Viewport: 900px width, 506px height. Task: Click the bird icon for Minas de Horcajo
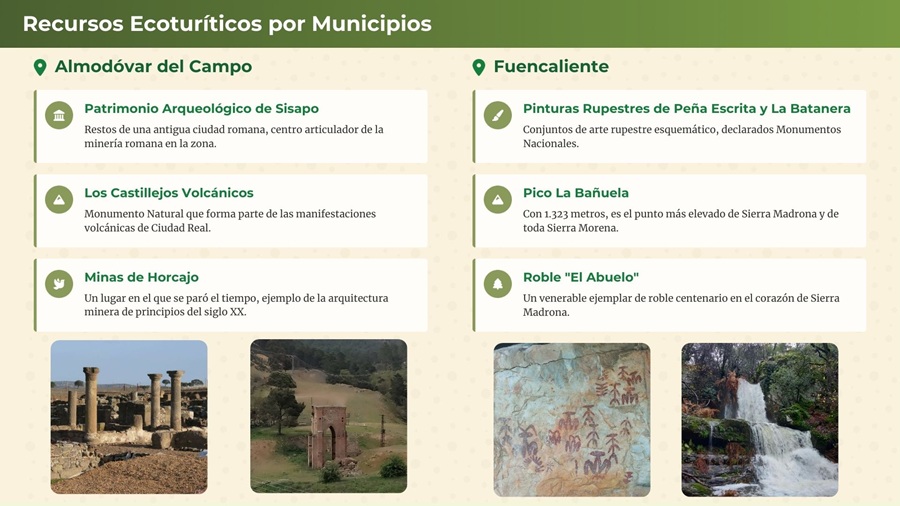point(59,284)
